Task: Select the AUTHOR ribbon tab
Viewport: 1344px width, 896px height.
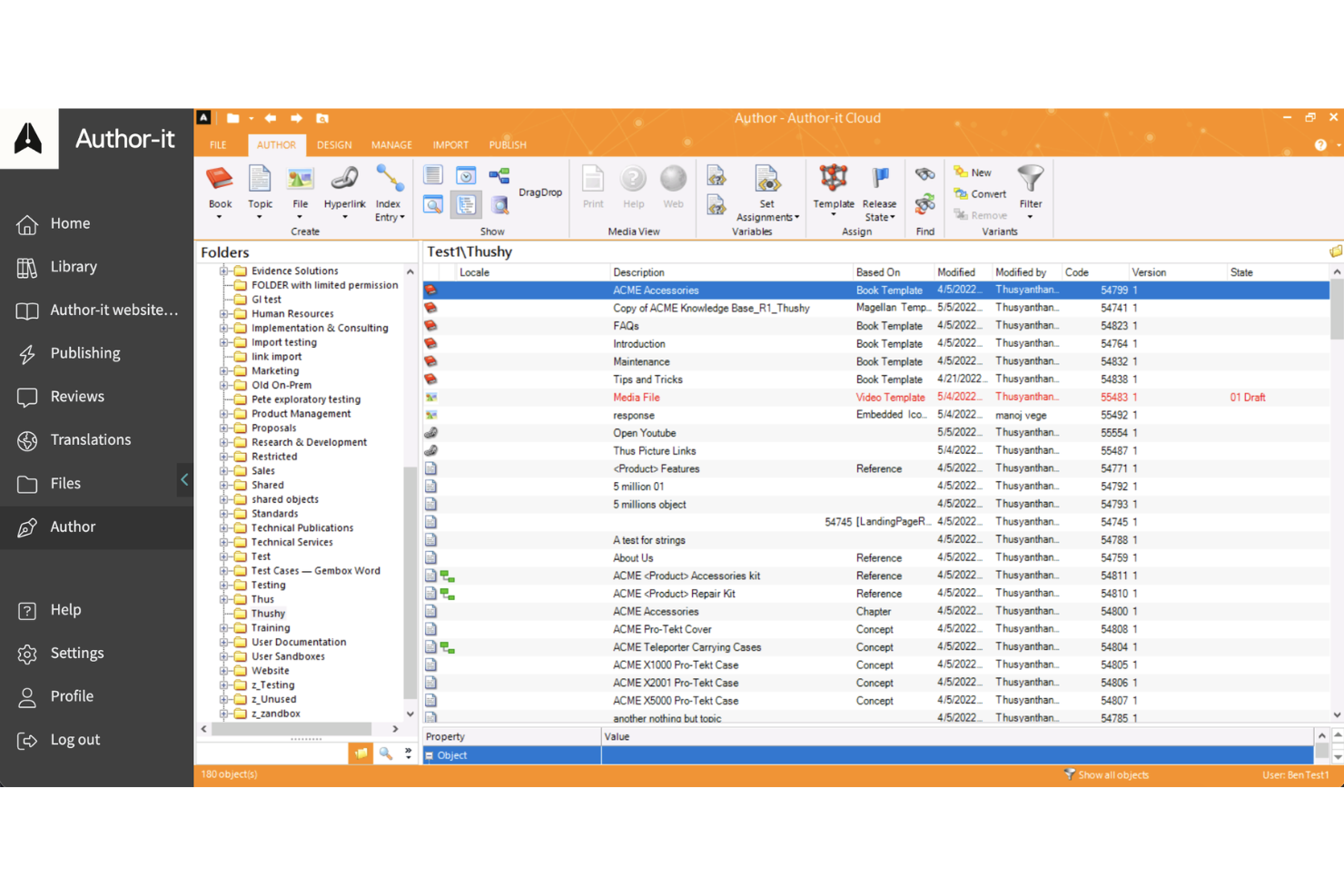Action: point(276,145)
